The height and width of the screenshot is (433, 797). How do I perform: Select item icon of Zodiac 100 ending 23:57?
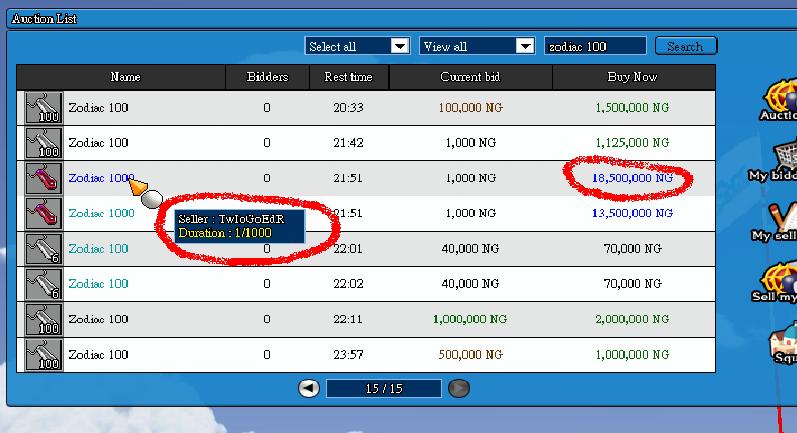point(43,355)
